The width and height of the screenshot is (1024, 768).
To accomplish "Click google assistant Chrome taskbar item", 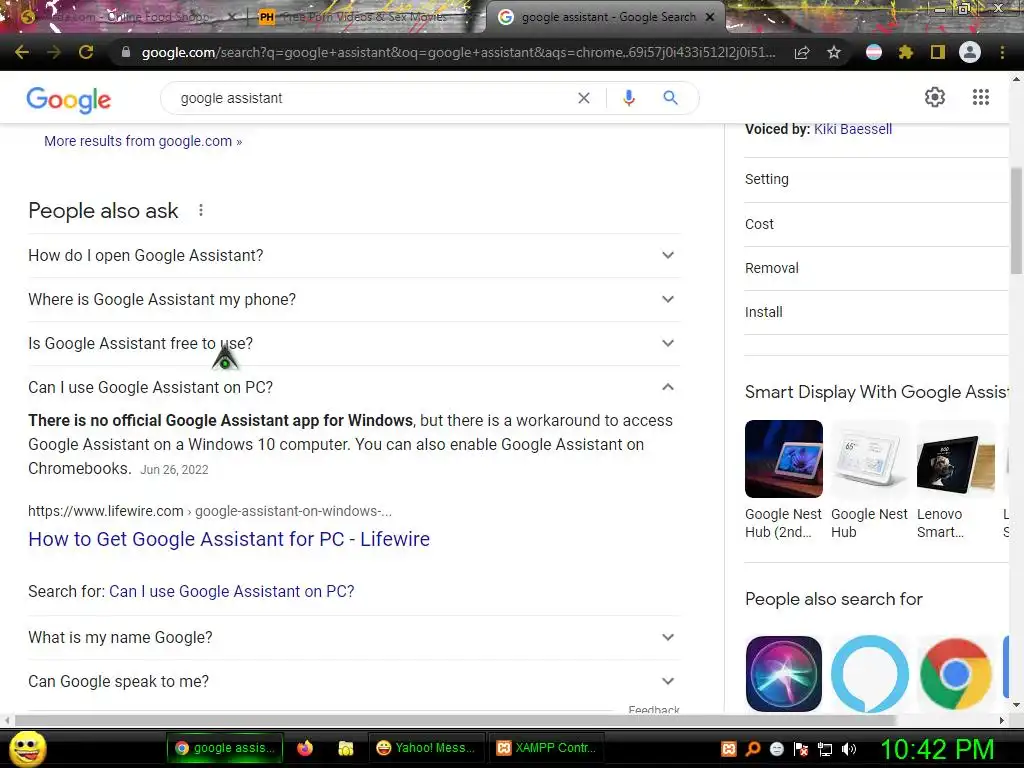I will click(225, 748).
